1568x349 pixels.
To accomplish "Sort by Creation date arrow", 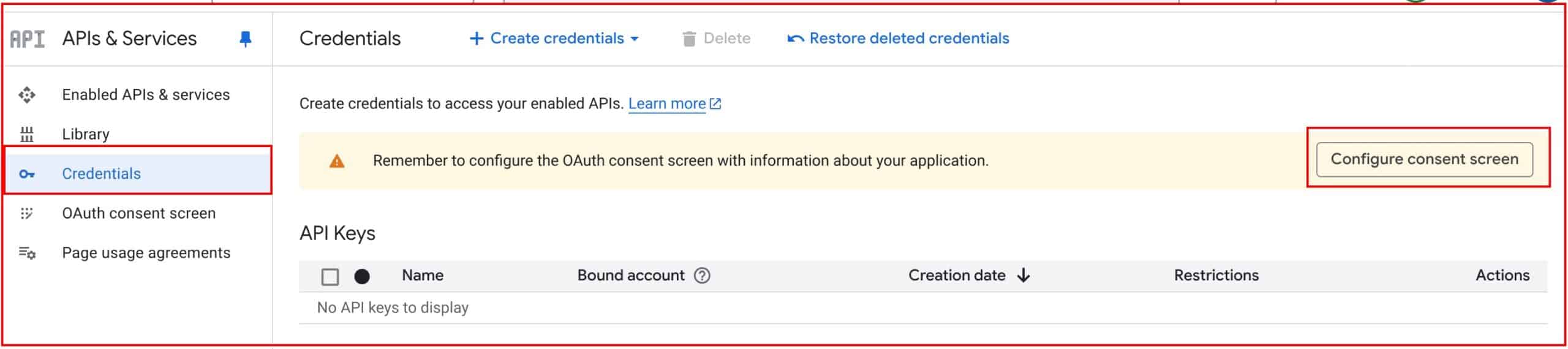I will tap(1023, 276).
